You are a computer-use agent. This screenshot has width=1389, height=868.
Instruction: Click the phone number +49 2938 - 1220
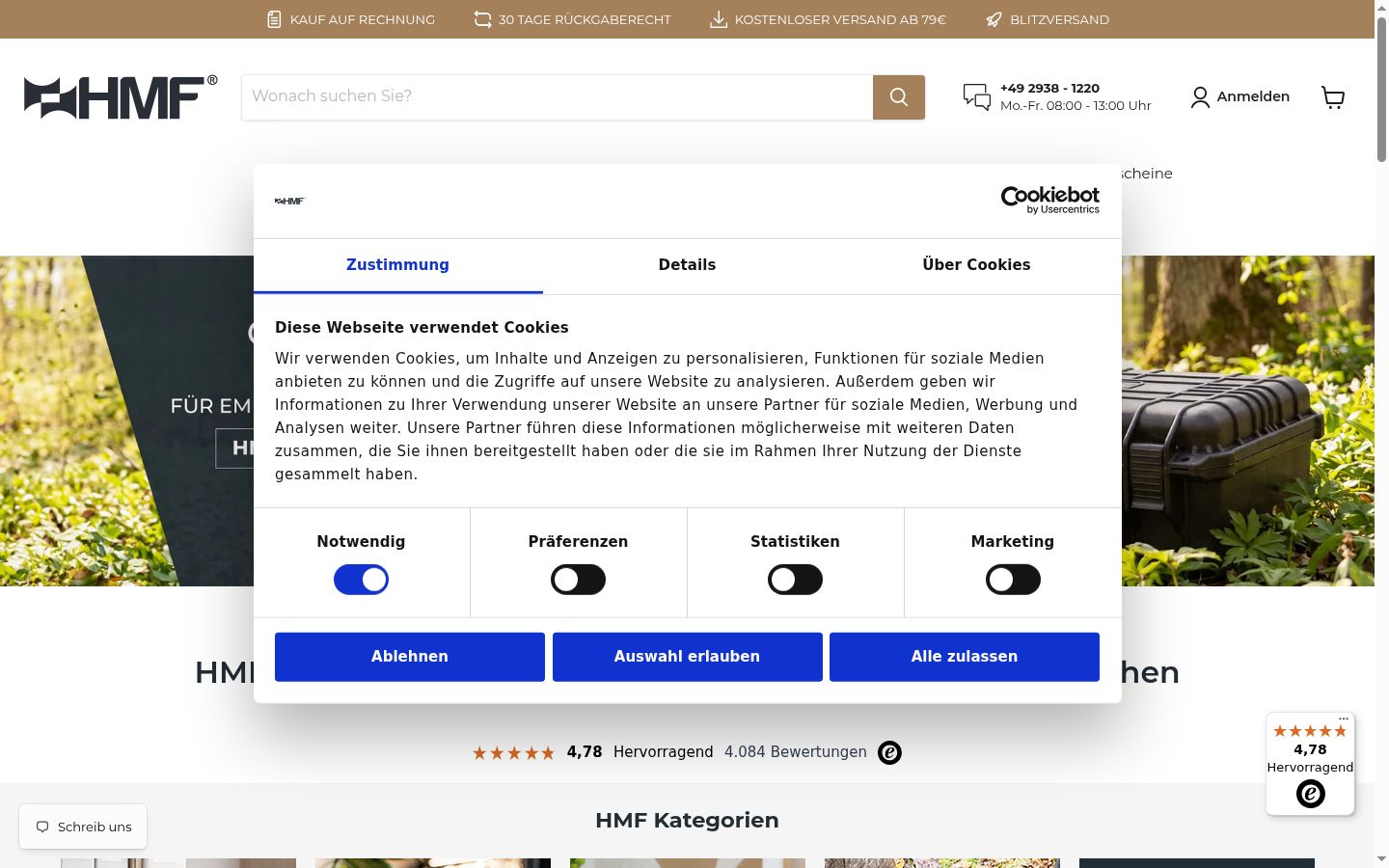[x=1049, y=88]
